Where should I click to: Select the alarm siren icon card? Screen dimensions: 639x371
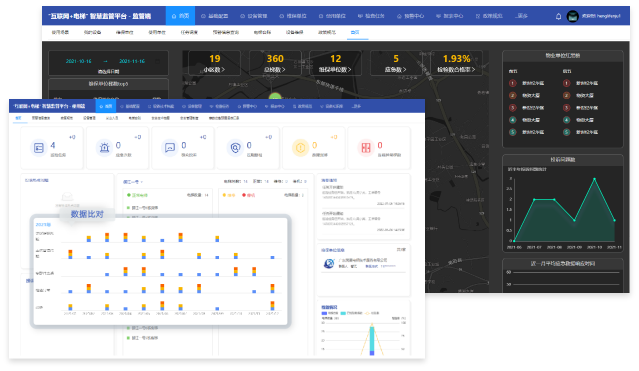coord(104,147)
